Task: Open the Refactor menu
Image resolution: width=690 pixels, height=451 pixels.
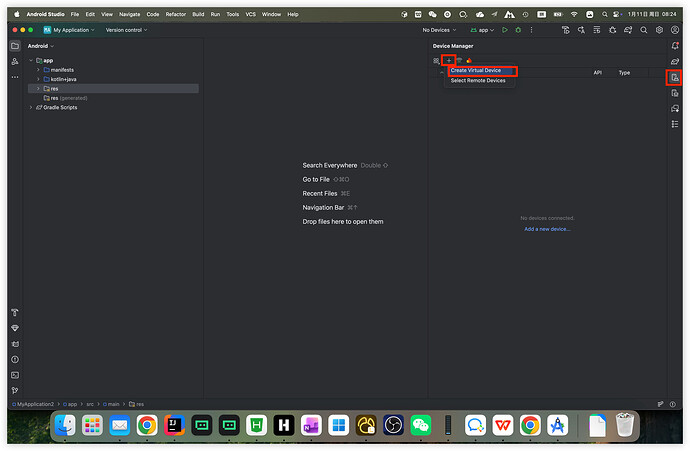Action: tap(176, 14)
